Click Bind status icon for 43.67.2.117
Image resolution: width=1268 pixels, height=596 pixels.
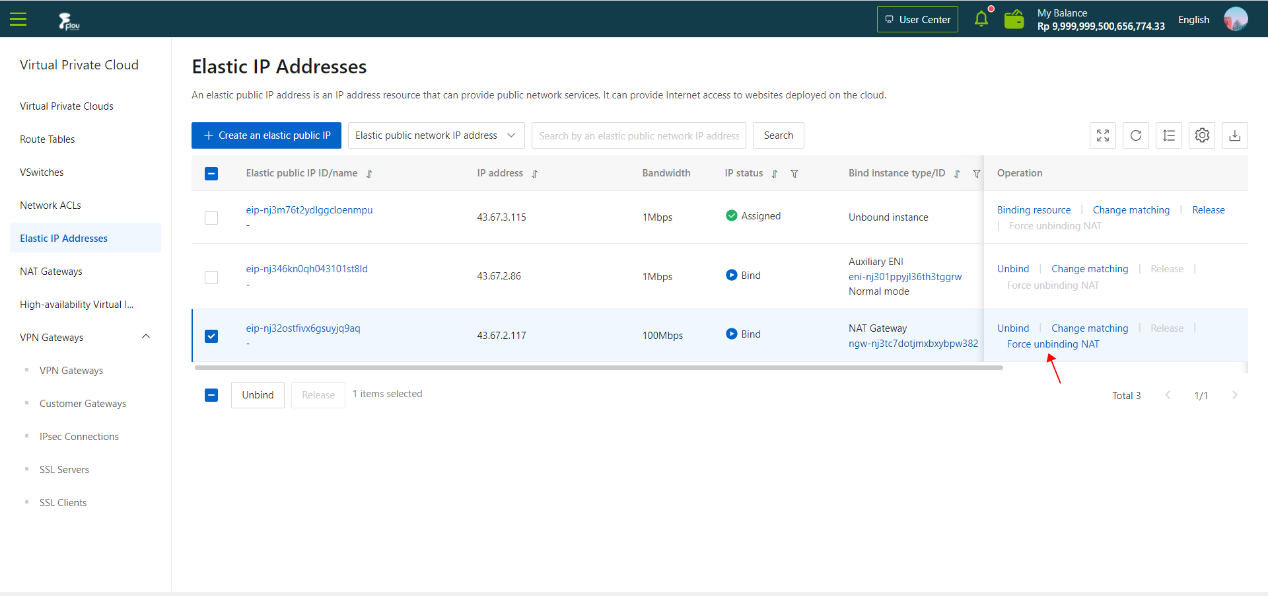pyautogui.click(x=731, y=335)
